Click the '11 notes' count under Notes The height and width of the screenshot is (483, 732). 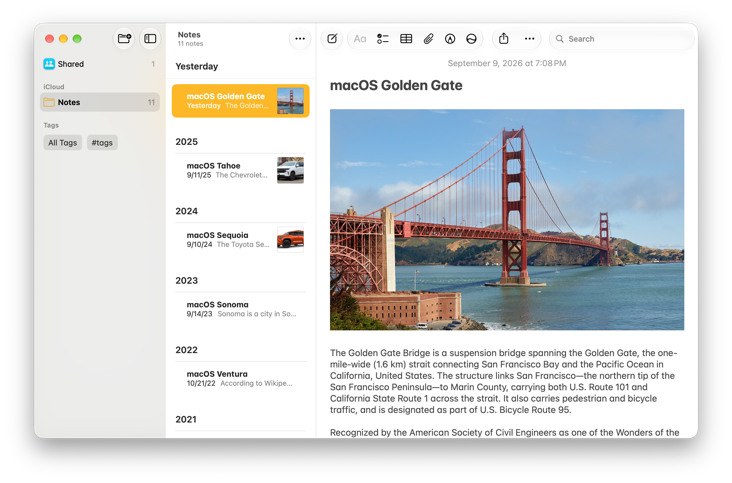[190, 44]
